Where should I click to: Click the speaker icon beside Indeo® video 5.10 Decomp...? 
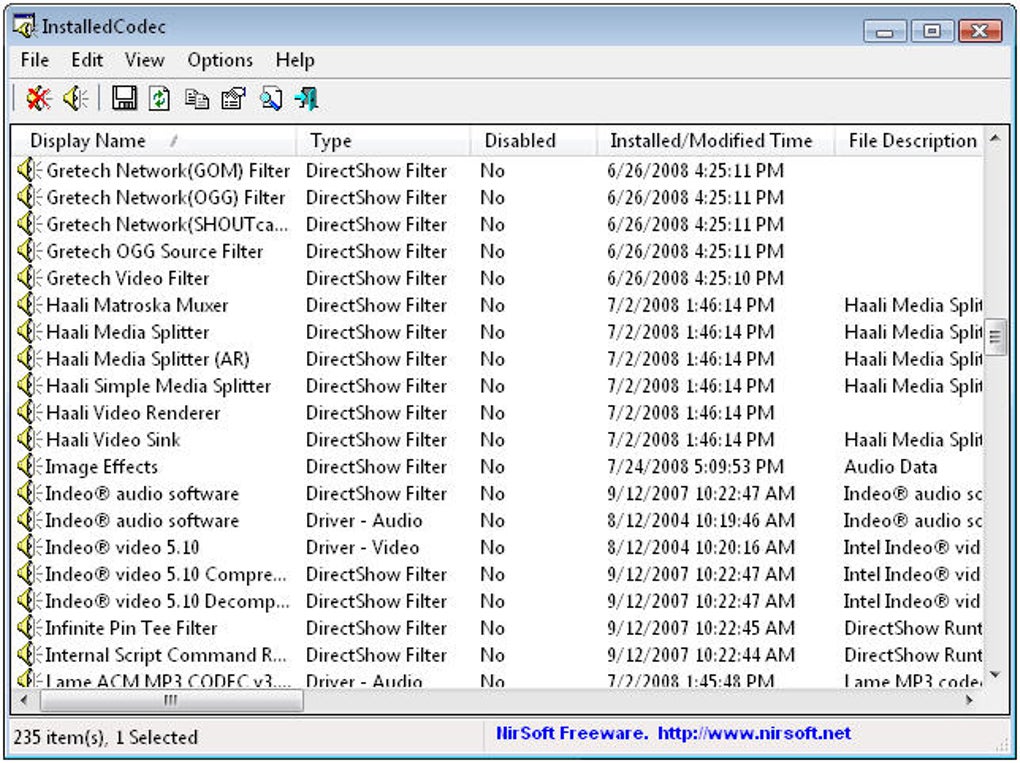point(29,601)
